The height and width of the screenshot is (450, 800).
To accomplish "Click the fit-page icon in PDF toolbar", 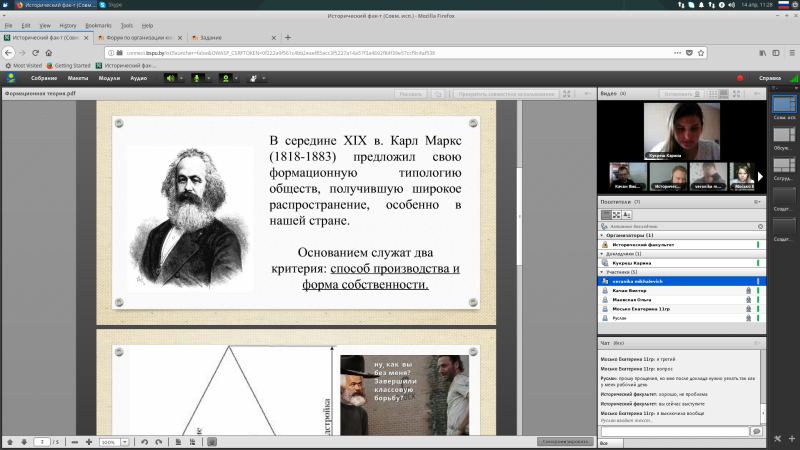I will 178,442.
